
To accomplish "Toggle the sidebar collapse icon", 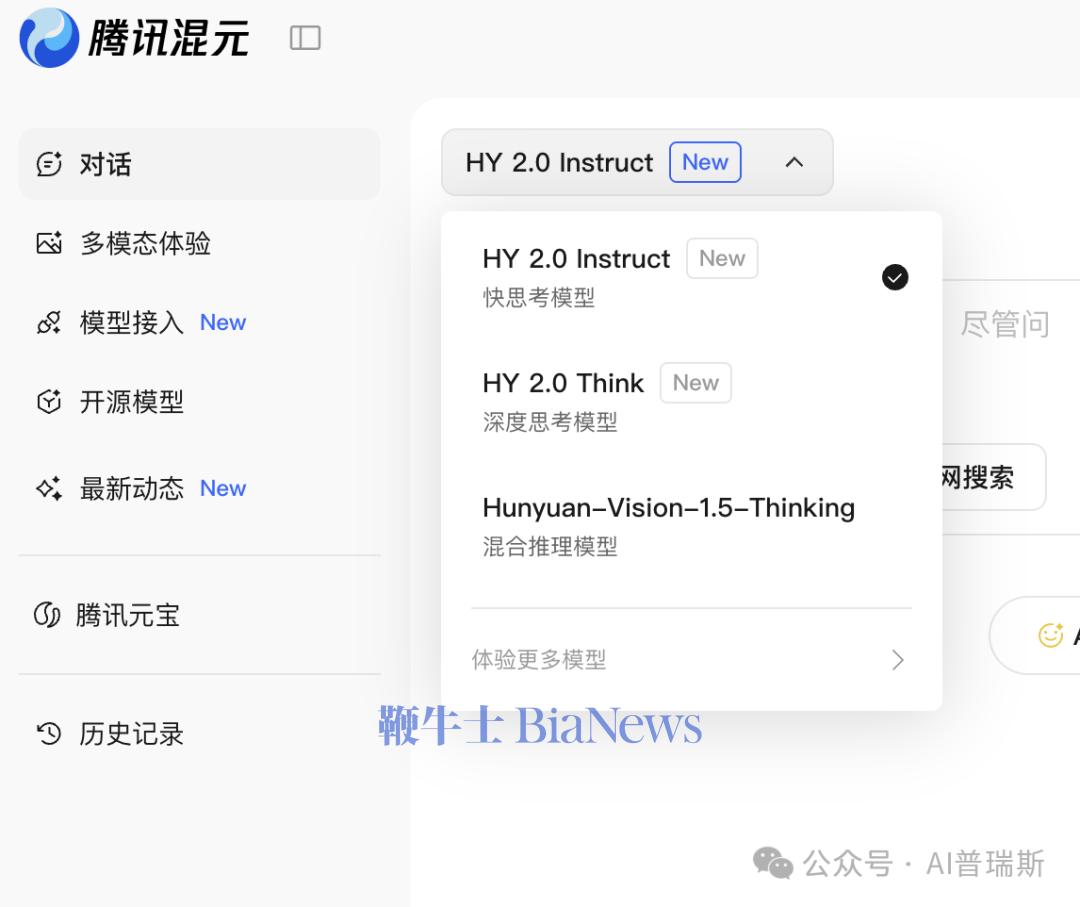I will pos(305,38).
